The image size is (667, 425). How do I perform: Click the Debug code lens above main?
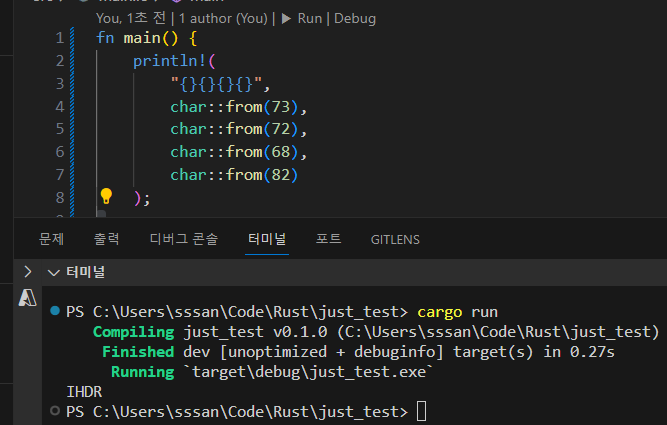[355, 18]
